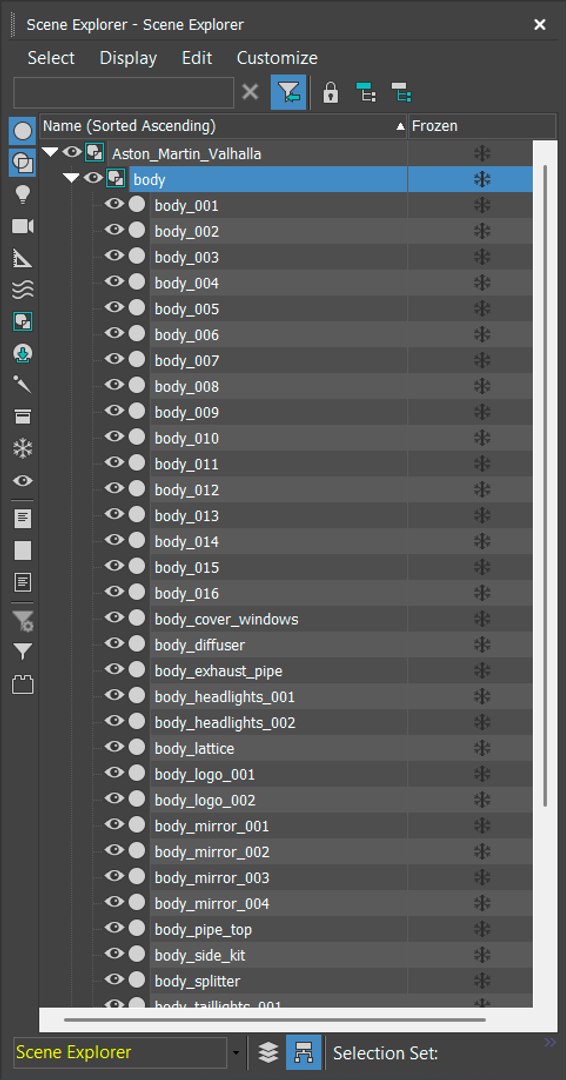Viewport: 566px width, 1080px height.
Task: Toggle frozen snowflake for body_010
Action: pyautogui.click(x=482, y=438)
